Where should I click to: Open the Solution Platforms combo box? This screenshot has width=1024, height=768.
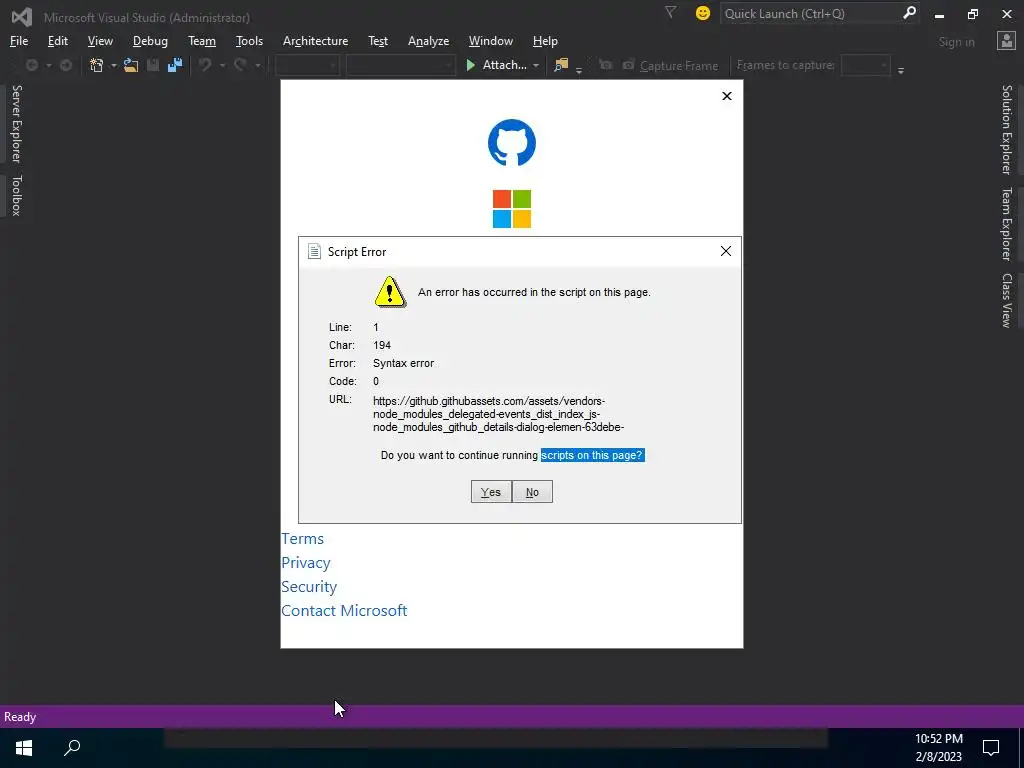(400, 65)
